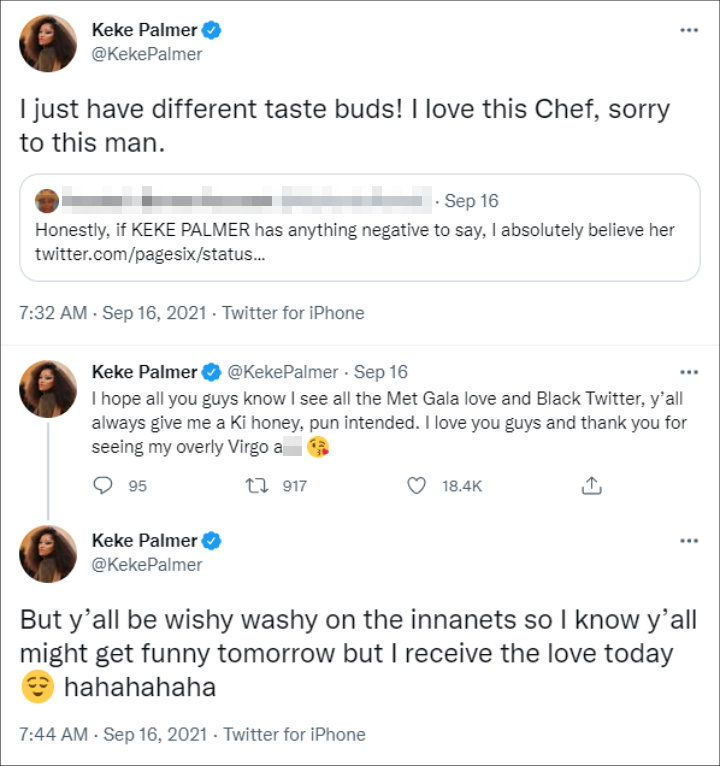Click Twitter for iPhone on last tweet
Screen dimensions: 720x766
(294, 735)
